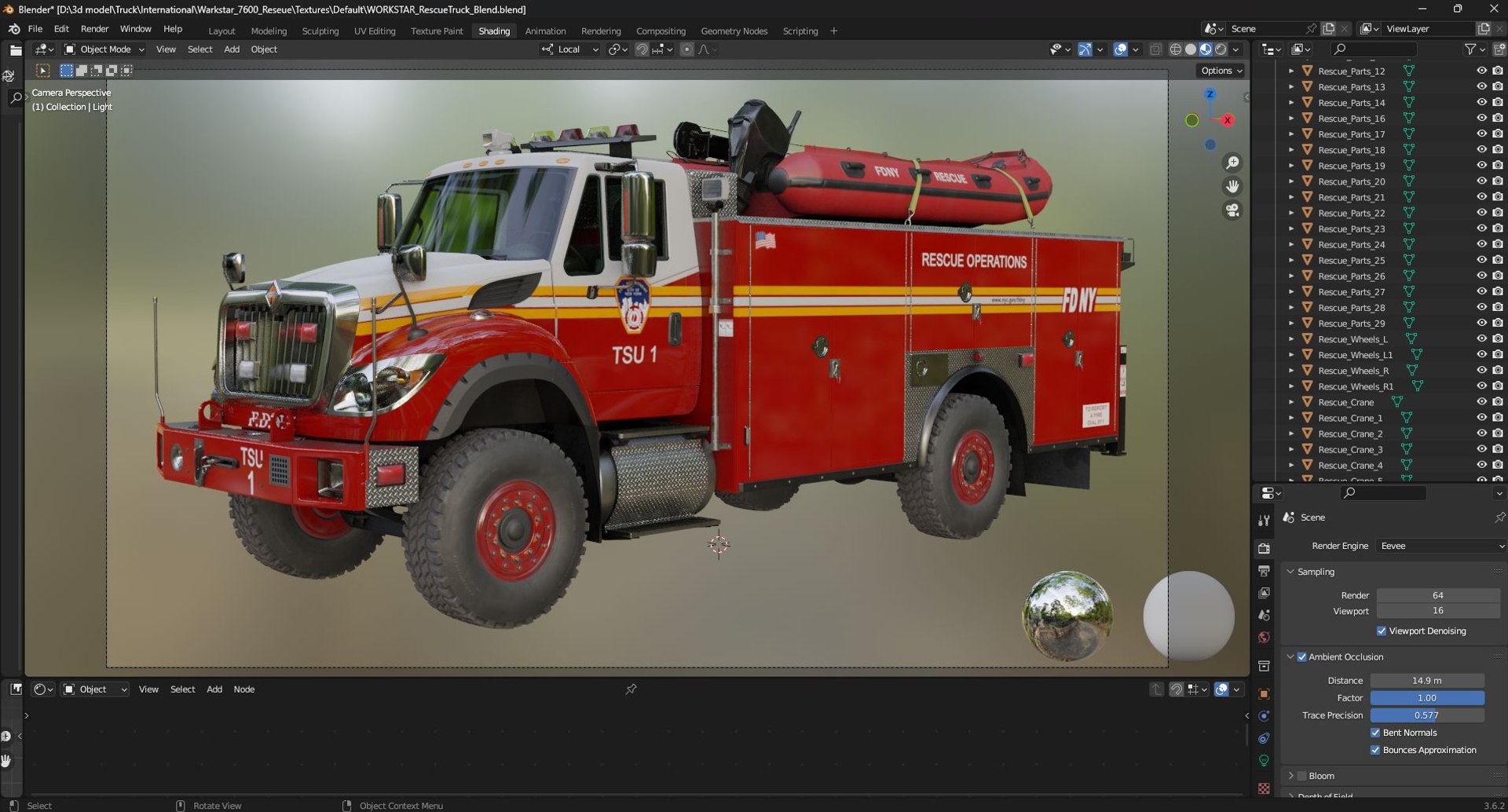Switch to the Compositing workspace tab
The width and height of the screenshot is (1508, 812).
[x=661, y=31]
